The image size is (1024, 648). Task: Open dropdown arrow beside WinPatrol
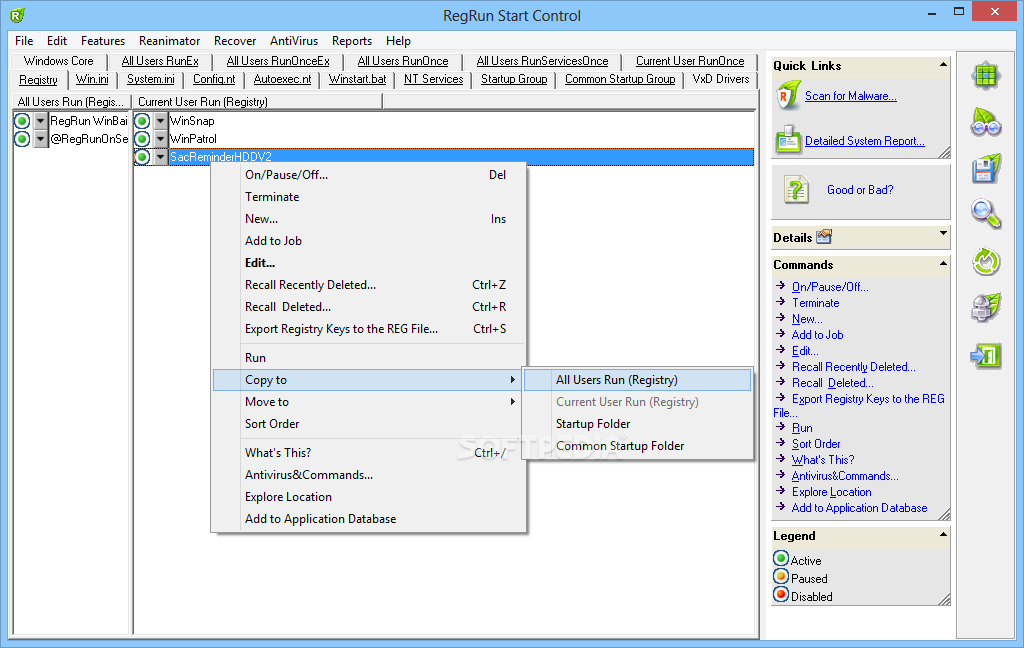point(160,139)
